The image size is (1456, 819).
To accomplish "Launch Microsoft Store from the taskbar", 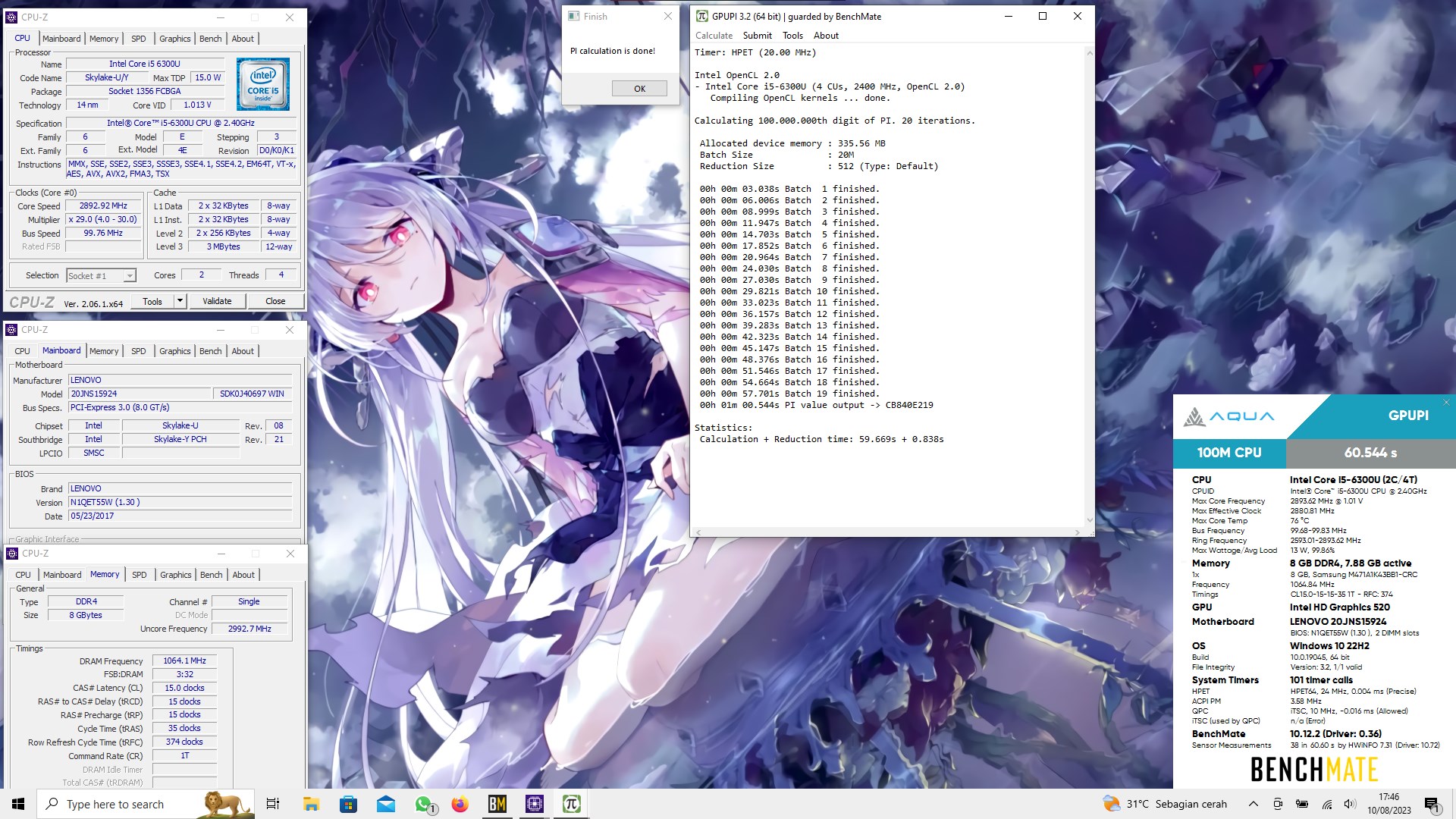I will pos(348,804).
